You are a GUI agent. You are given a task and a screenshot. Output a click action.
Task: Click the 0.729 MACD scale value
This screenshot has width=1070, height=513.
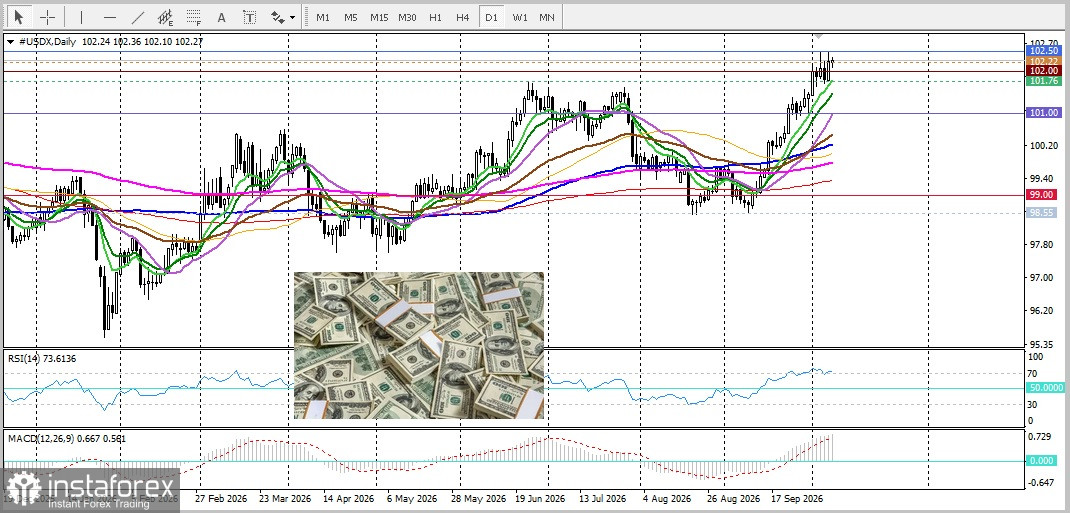(1040, 436)
